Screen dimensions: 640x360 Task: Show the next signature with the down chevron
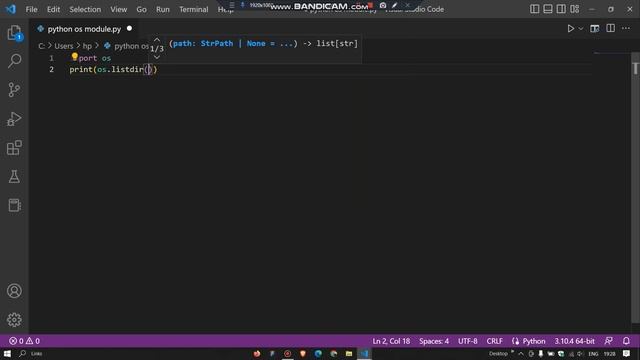[157, 57]
